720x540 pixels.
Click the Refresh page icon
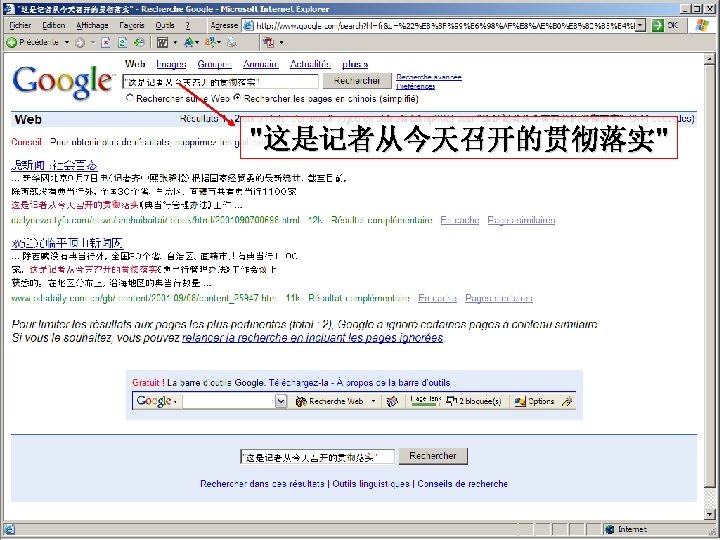[122, 43]
